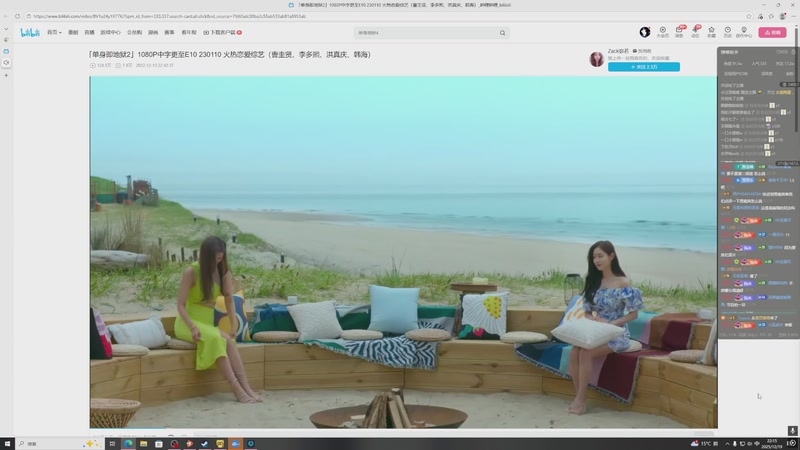
Task: Focus the bilibili search input field
Action: click(426, 33)
